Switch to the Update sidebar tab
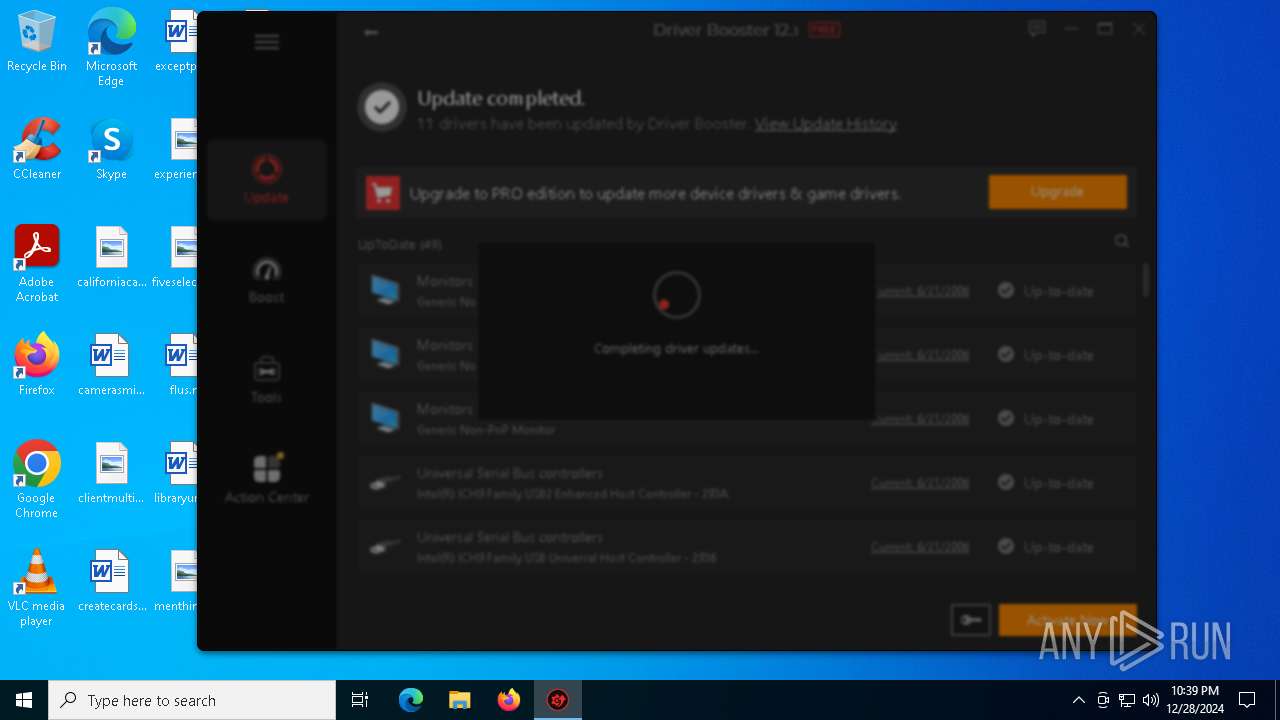Image resolution: width=1280 pixels, height=720 pixels. [266, 180]
